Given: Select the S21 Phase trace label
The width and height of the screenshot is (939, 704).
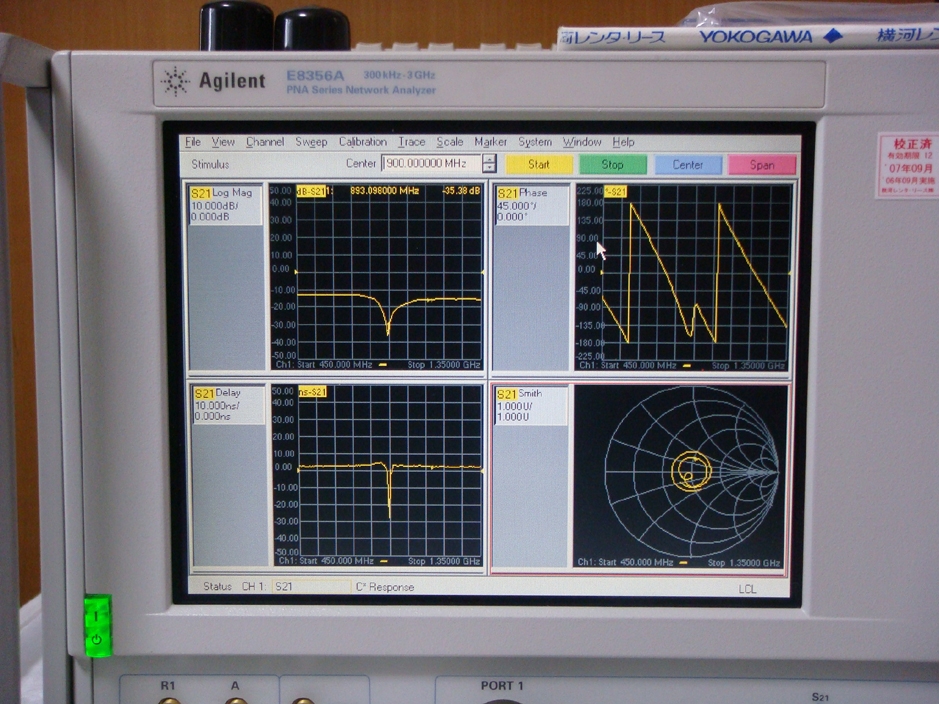Looking at the screenshot, I should [532, 193].
